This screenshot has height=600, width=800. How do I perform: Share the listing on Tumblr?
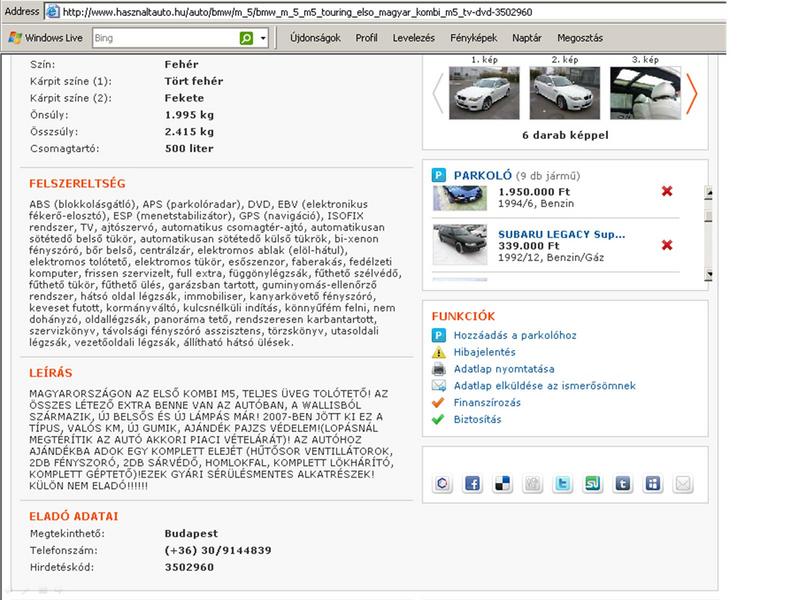[623, 483]
